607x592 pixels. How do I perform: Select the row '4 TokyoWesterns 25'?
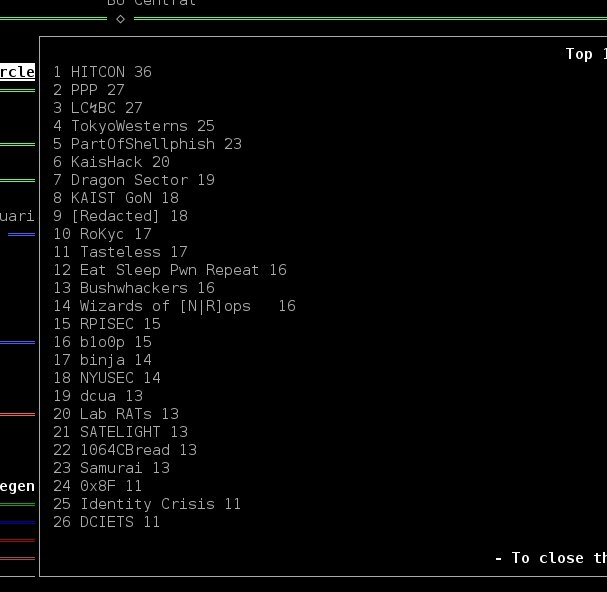(x=134, y=126)
